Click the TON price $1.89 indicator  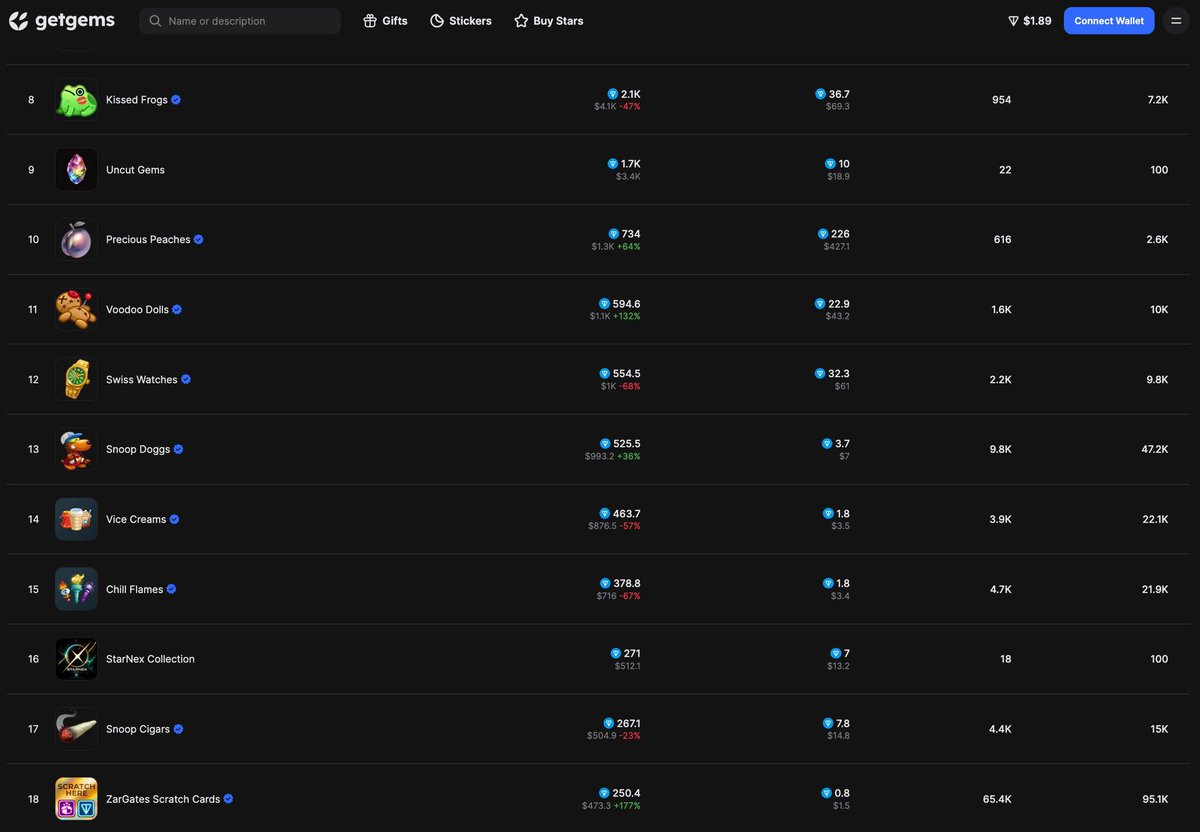1029,21
